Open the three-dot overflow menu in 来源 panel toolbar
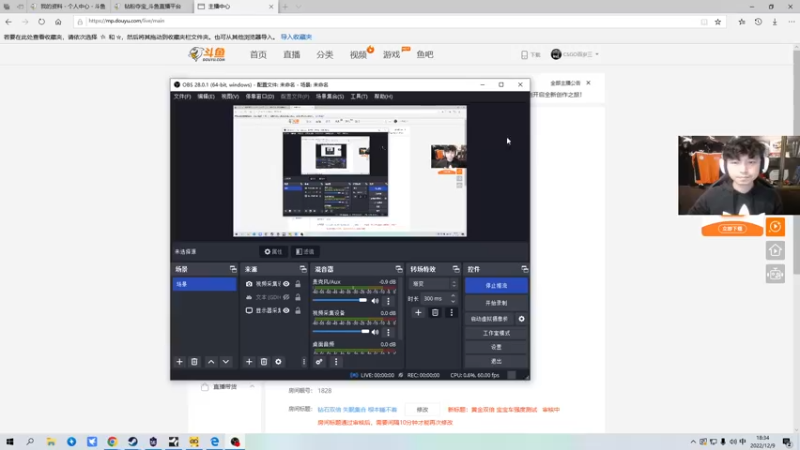800x450 pixels. tap(304, 362)
